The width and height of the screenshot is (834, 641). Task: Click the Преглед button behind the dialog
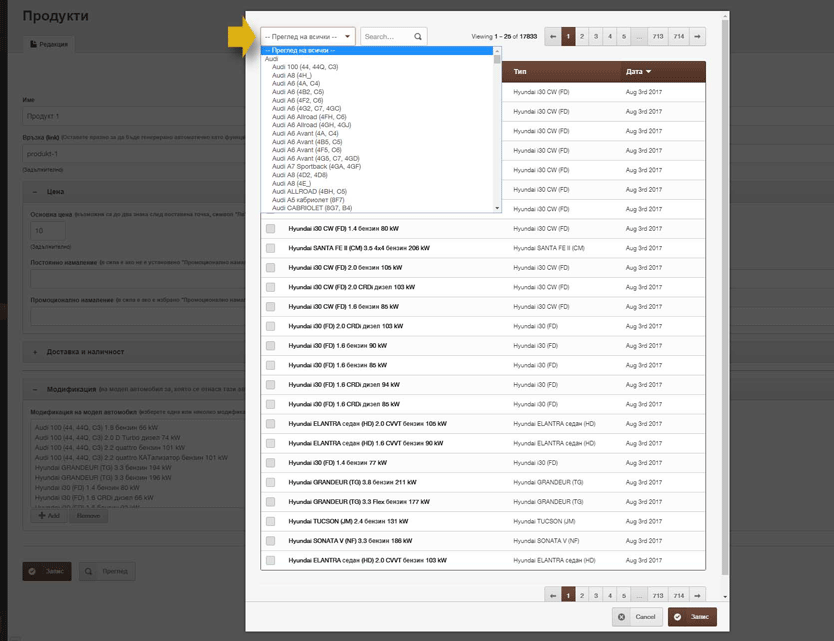107,571
